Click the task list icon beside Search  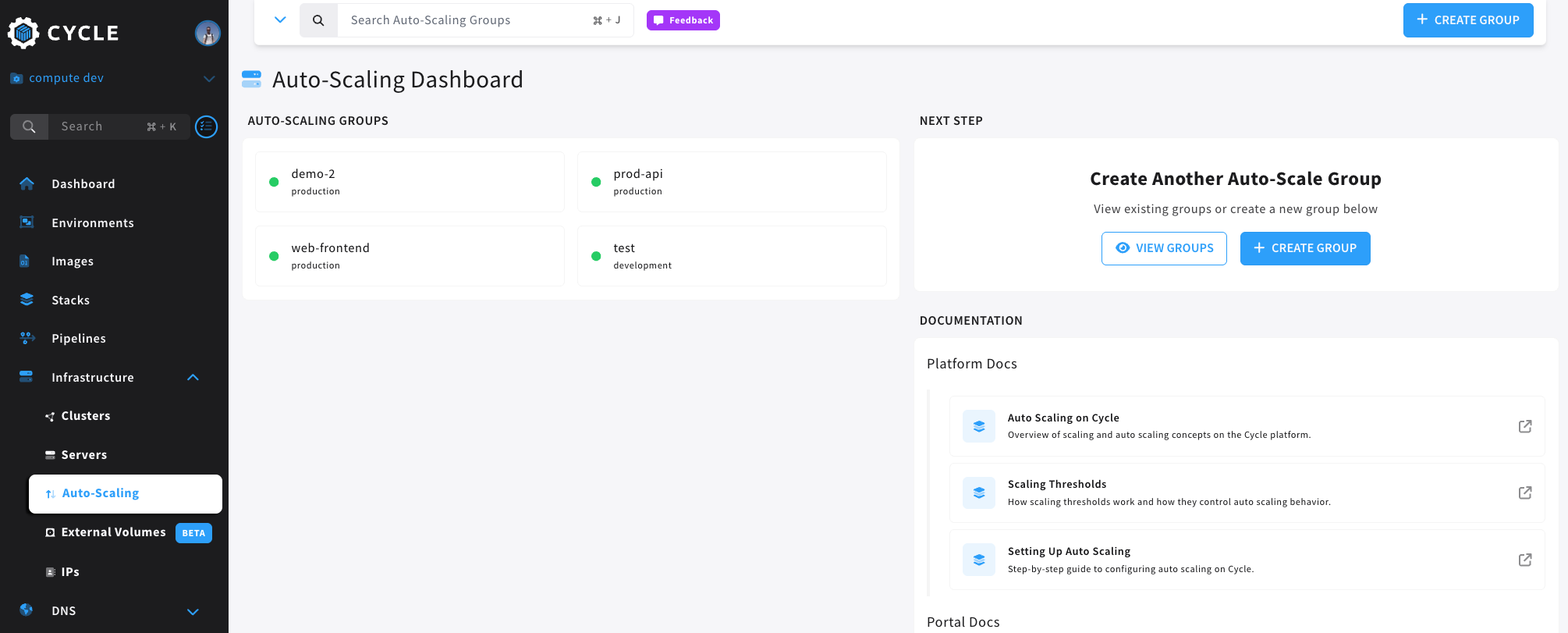click(206, 126)
